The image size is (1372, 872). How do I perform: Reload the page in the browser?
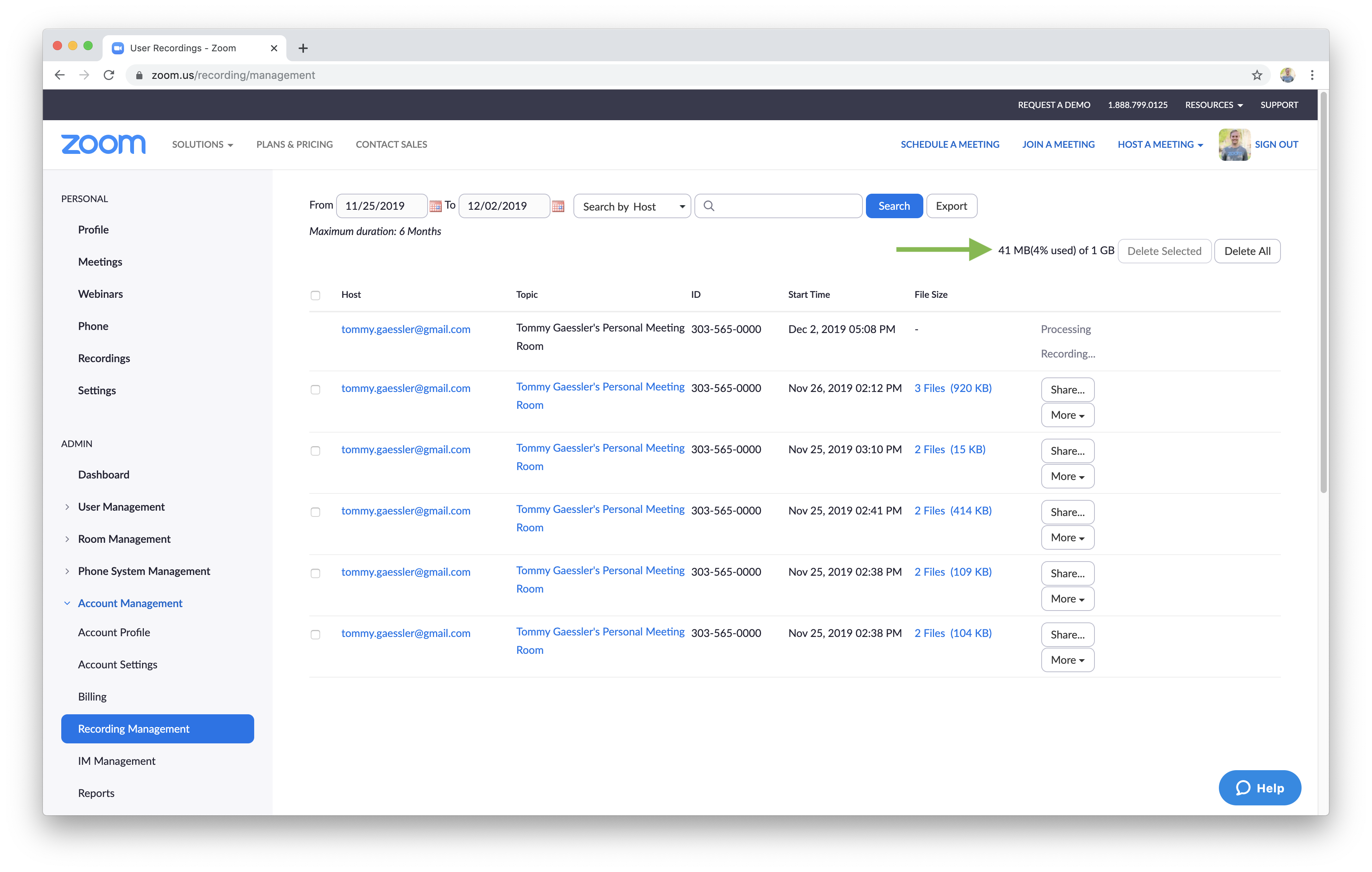pos(109,75)
